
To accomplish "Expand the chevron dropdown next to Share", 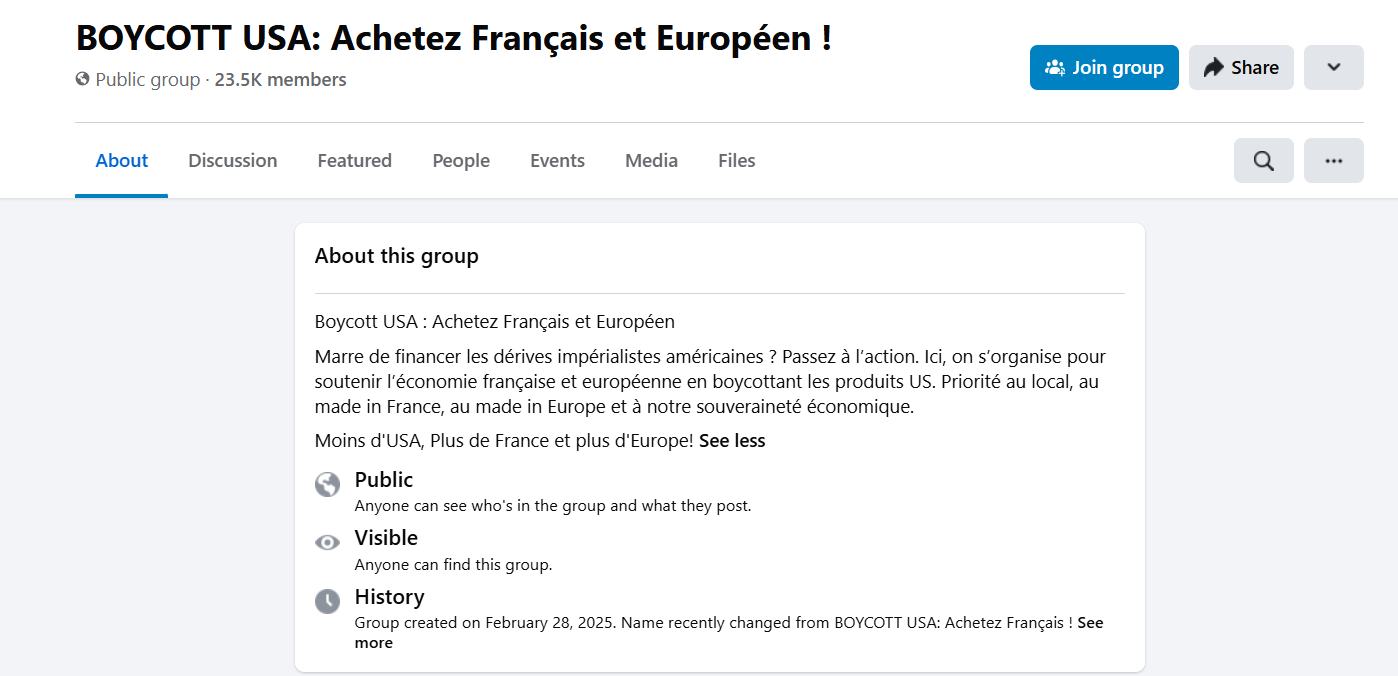I will pyautogui.click(x=1333, y=68).
